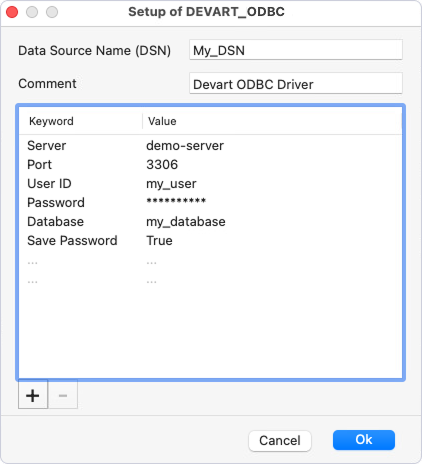This screenshot has height=464, width=422.
Task: Click the Data Source Name (DSN) label
Action: pos(94,51)
